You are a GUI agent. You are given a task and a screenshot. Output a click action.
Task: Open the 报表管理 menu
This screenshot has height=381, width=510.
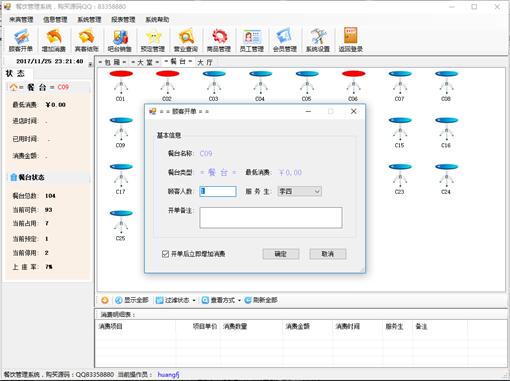[x=123, y=20]
